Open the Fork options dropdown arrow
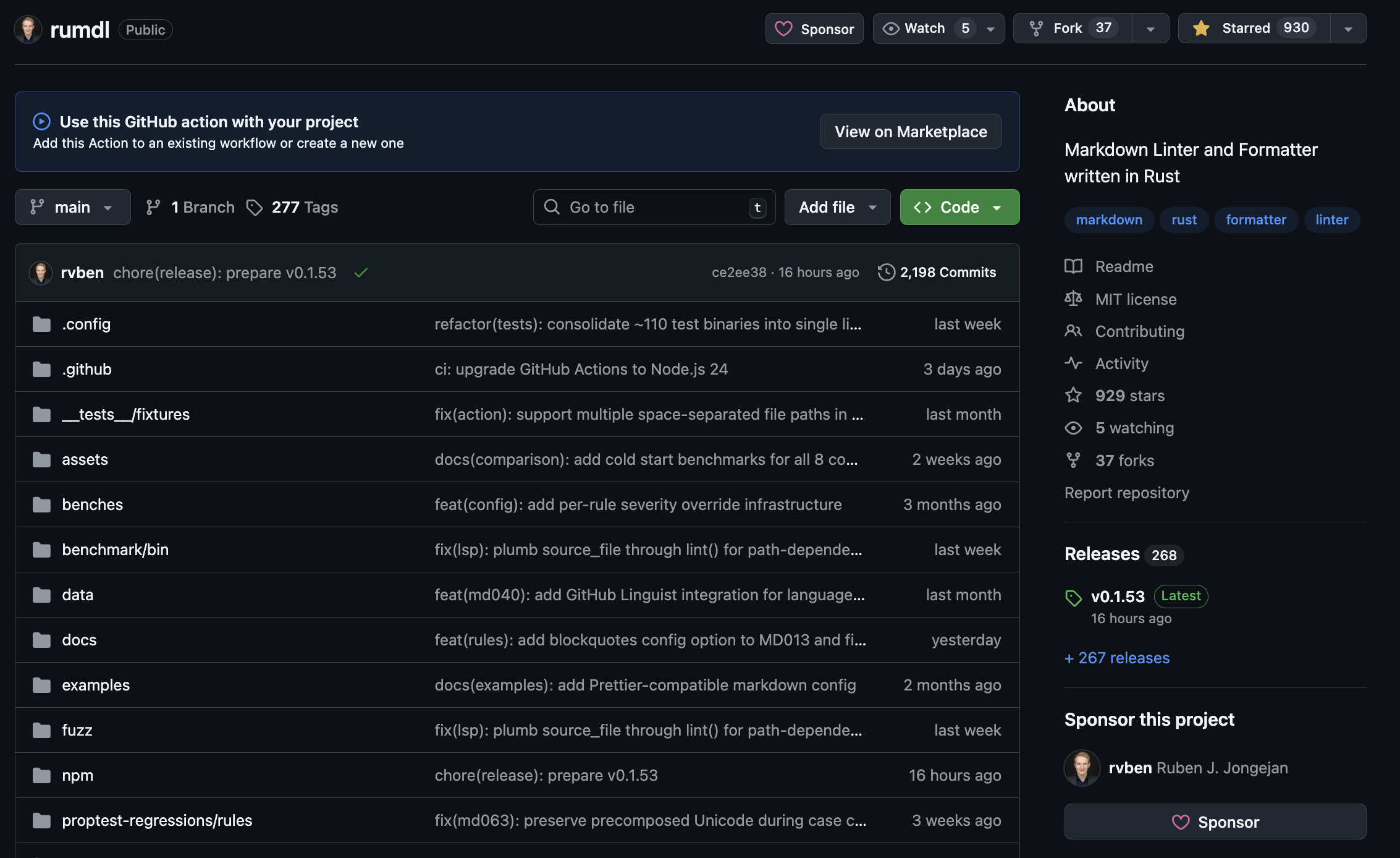 1150,28
